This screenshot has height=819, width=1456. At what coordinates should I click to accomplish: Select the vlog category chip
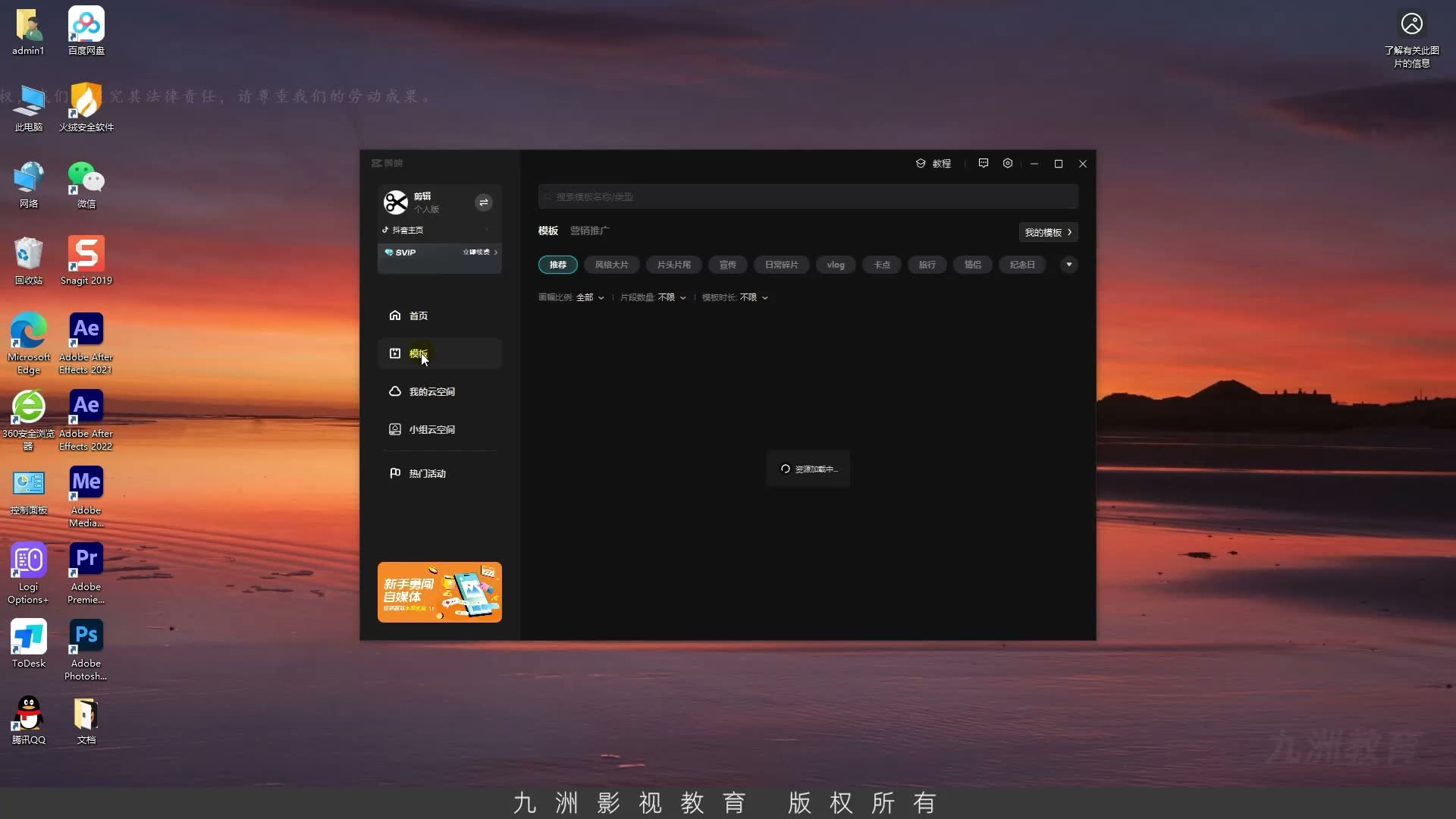pos(836,265)
